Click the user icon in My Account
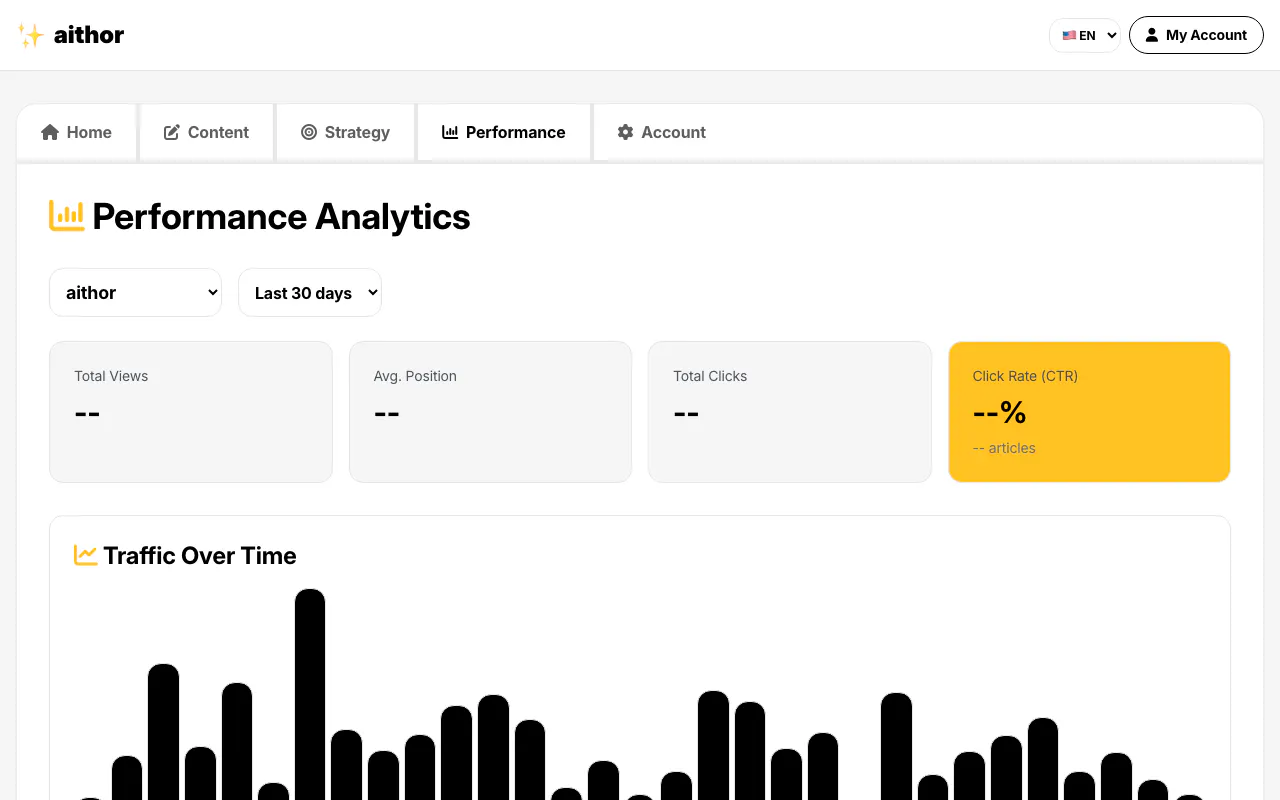The height and width of the screenshot is (800, 1280). (x=1152, y=35)
